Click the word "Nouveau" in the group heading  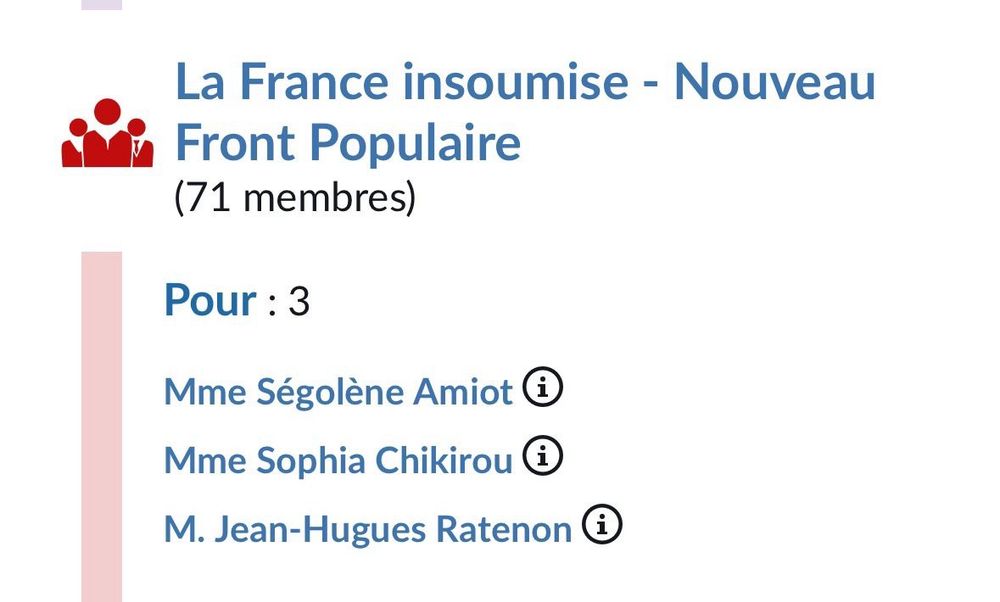tap(775, 82)
